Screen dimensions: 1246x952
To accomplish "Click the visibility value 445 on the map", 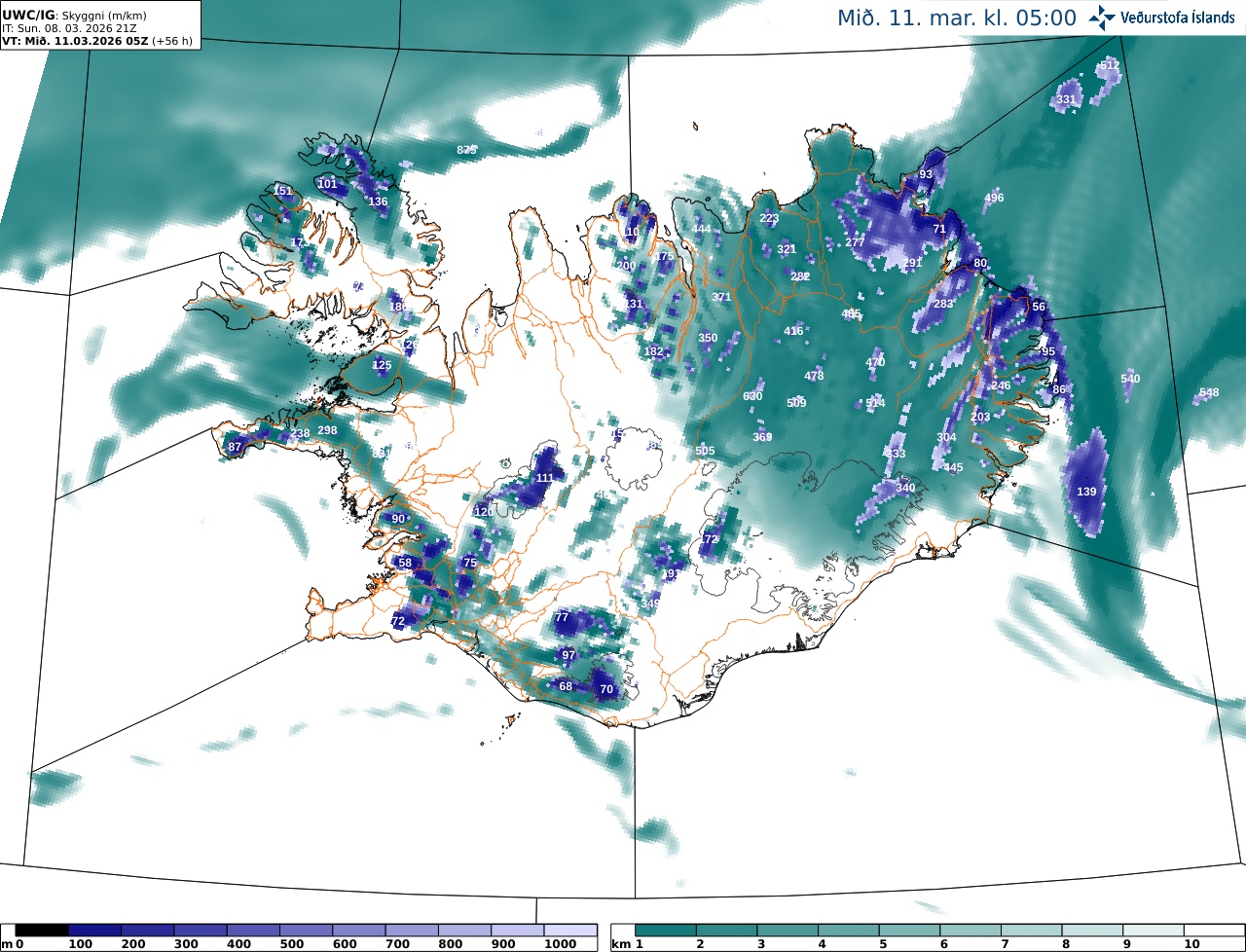I will (x=953, y=467).
